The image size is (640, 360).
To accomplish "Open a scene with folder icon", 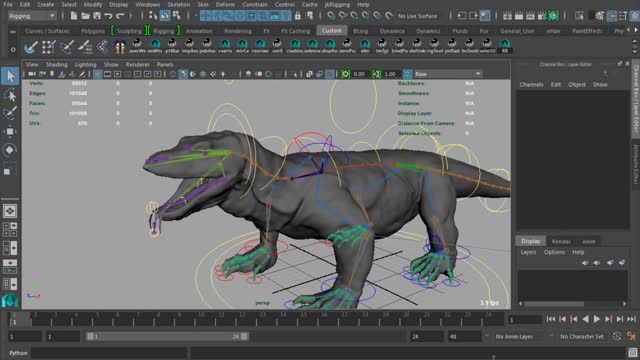I will coord(85,16).
